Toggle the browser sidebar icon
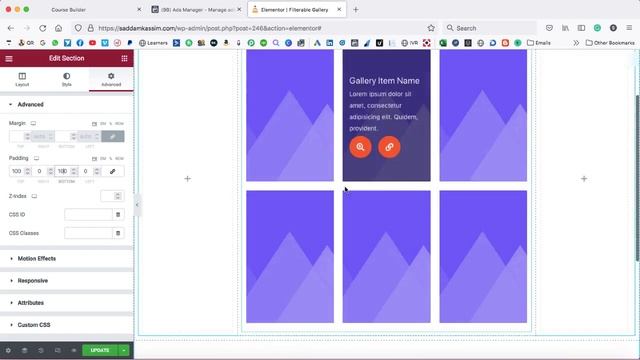640x360 pixels. (x=581, y=28)
